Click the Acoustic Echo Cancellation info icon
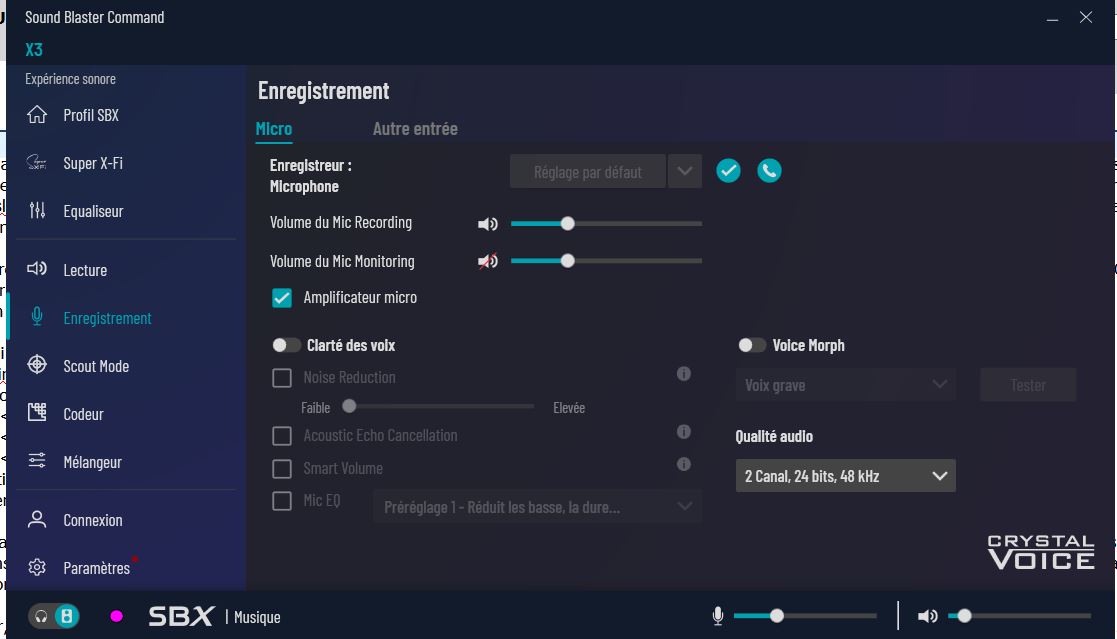1117x639 pixels. [684, 432]
